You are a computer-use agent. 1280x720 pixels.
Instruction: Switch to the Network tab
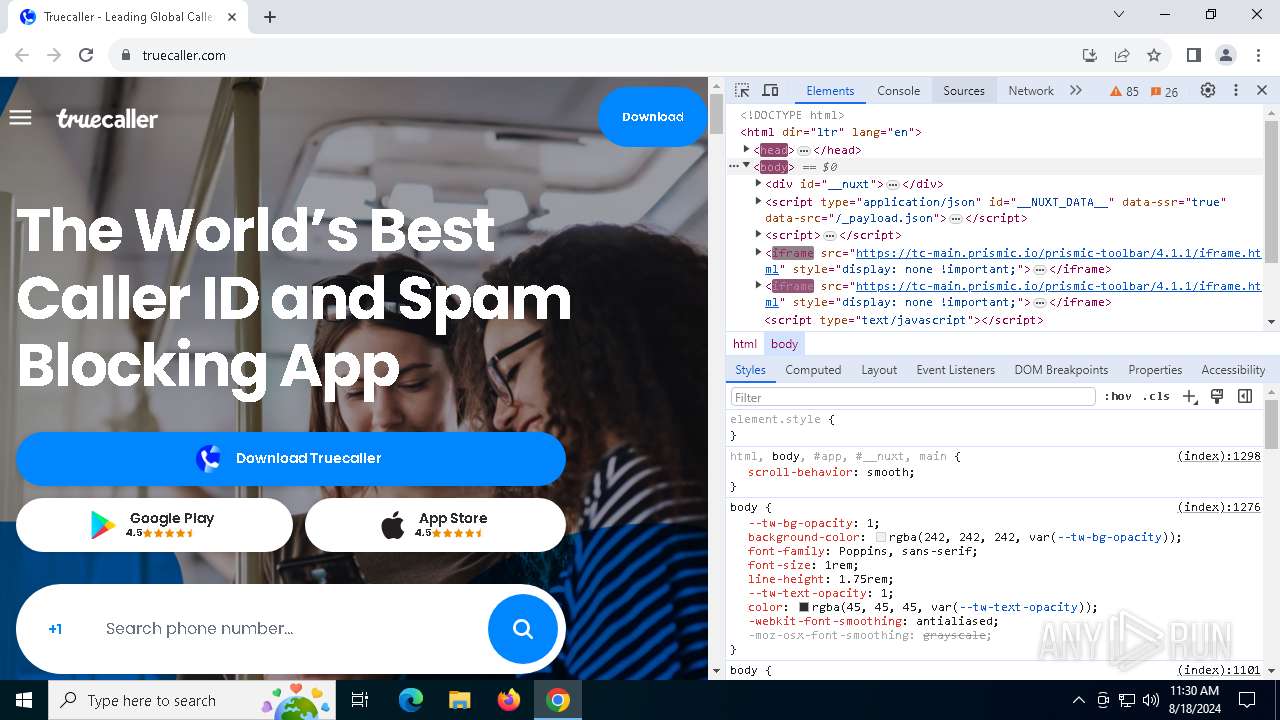tap(1031, 90)
